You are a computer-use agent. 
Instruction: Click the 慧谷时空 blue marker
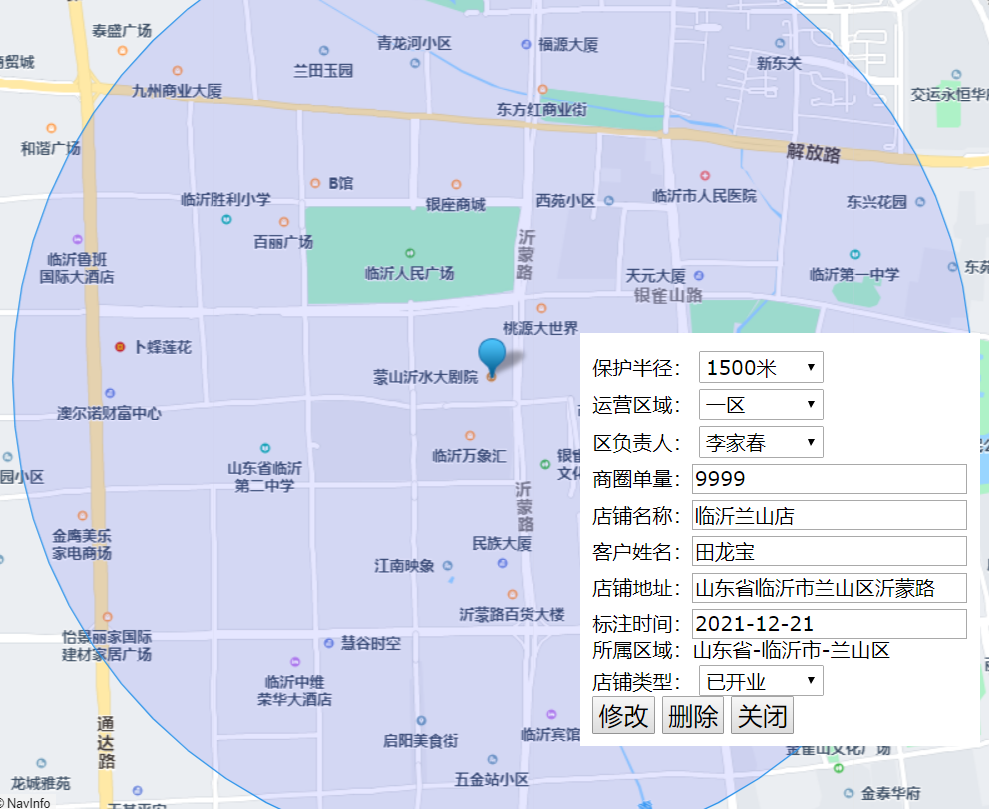(329, 643)
